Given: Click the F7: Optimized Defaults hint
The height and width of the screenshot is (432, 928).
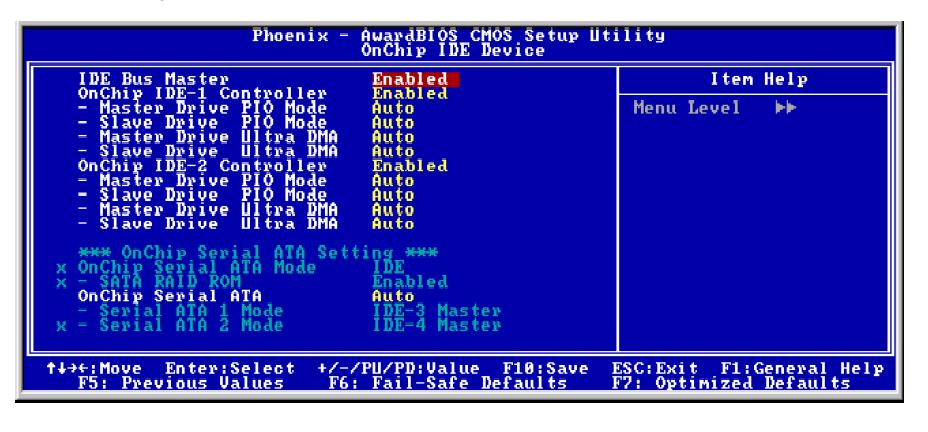Looking at the screenshot, I should pos(731,383).
